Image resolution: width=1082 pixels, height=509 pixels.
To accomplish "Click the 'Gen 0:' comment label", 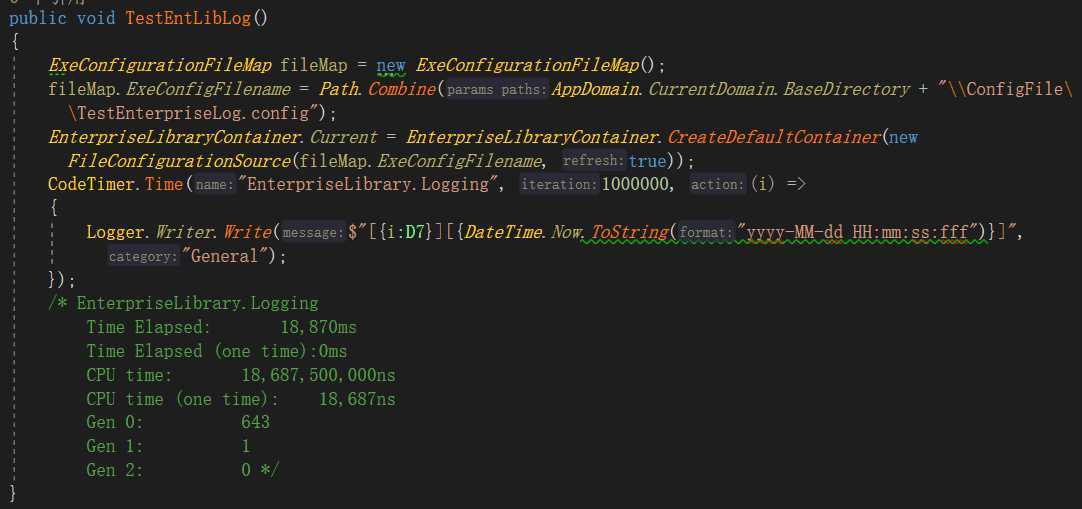I will (x=115, y=422).
